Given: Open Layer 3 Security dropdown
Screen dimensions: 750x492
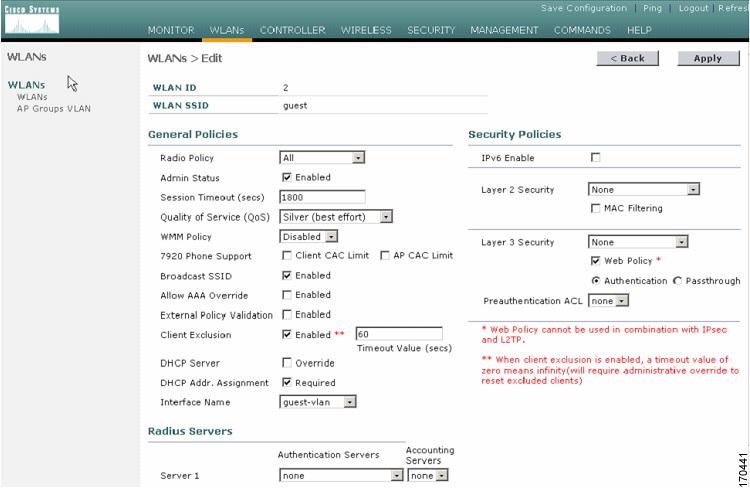Looking at the screenshot, I should pyautogui.click(x=638, y=242).
